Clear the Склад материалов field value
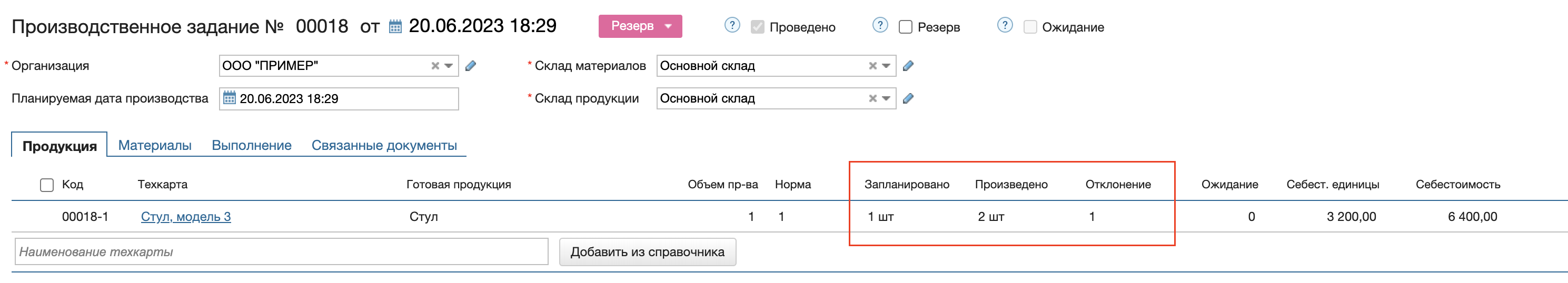 873,66
